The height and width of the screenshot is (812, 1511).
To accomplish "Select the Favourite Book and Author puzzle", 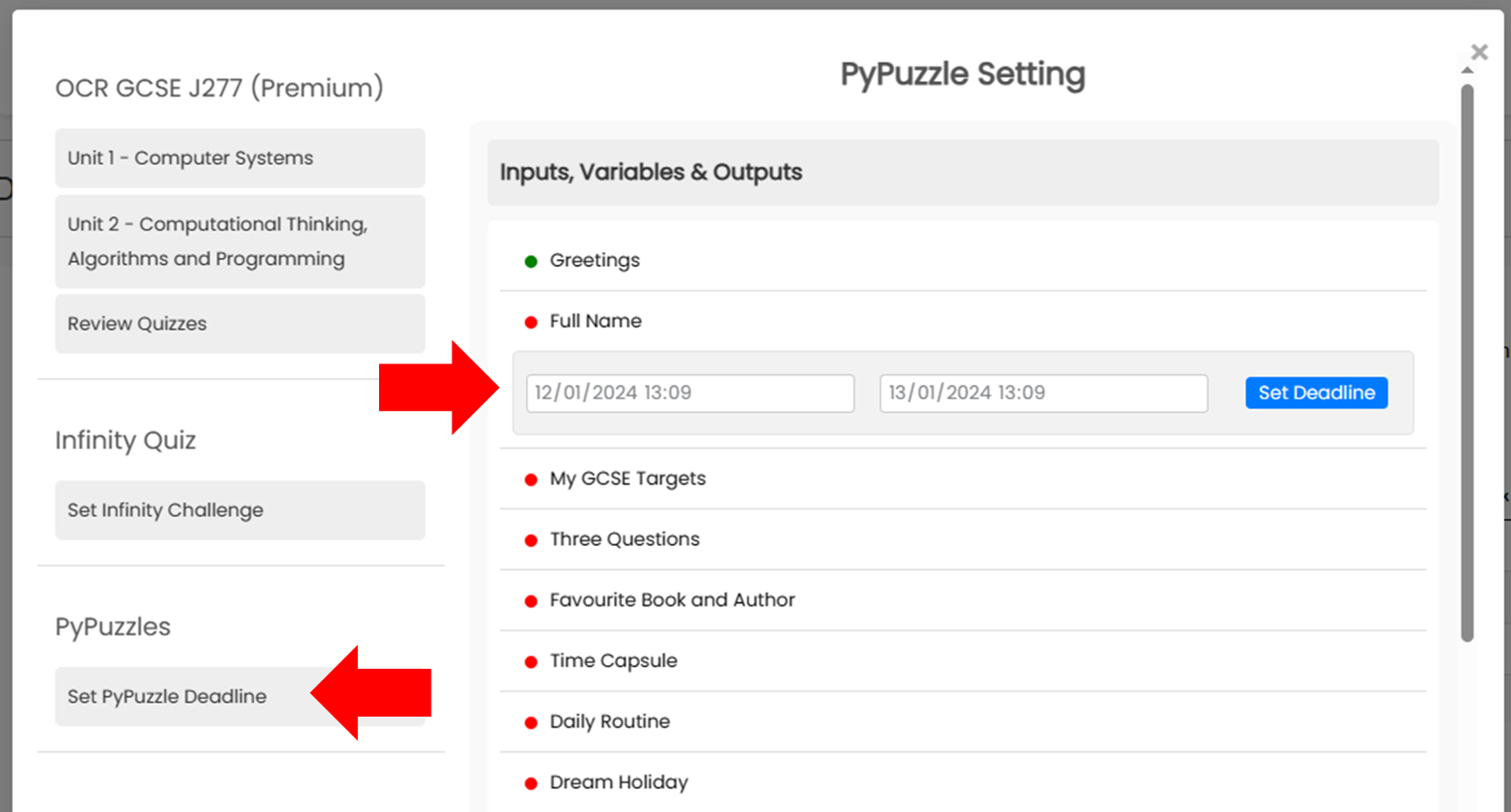I will tap(672, 600).
